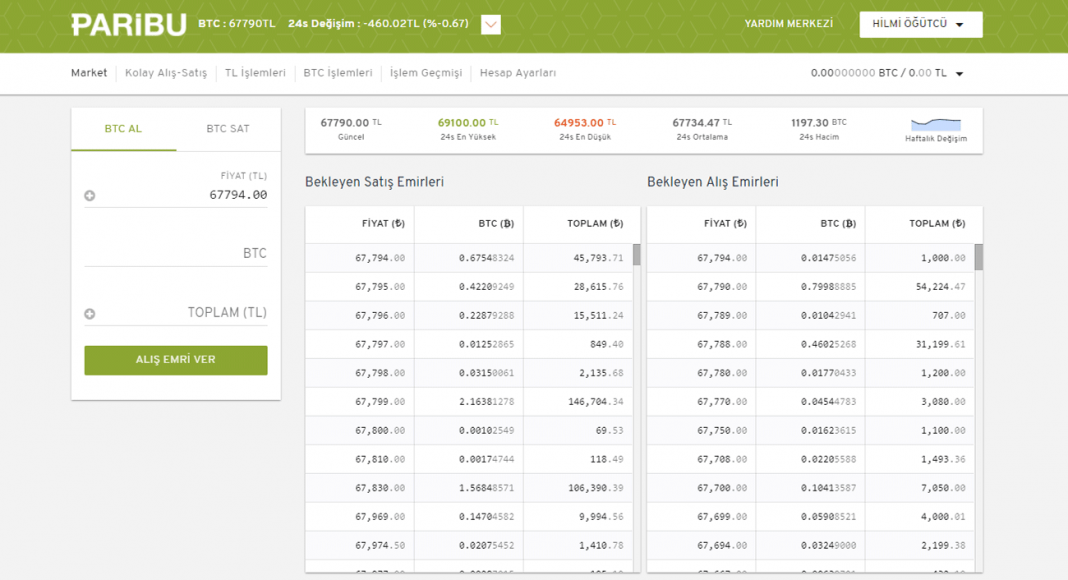Select sell order priced 67,796.00
Image resolution: width=1068 pixels, height=580 pixels.
tap(469, 316)
